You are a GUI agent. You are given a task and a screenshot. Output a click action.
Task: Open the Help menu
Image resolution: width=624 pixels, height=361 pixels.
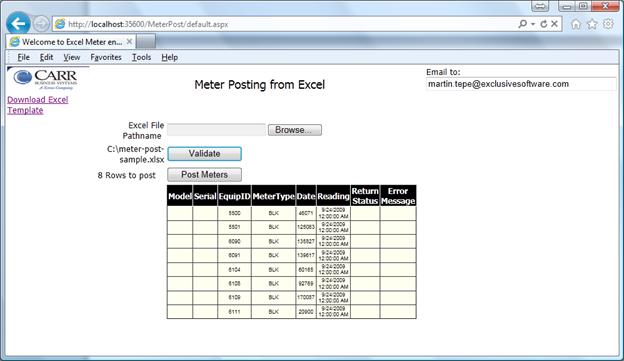tap(170, 57)
